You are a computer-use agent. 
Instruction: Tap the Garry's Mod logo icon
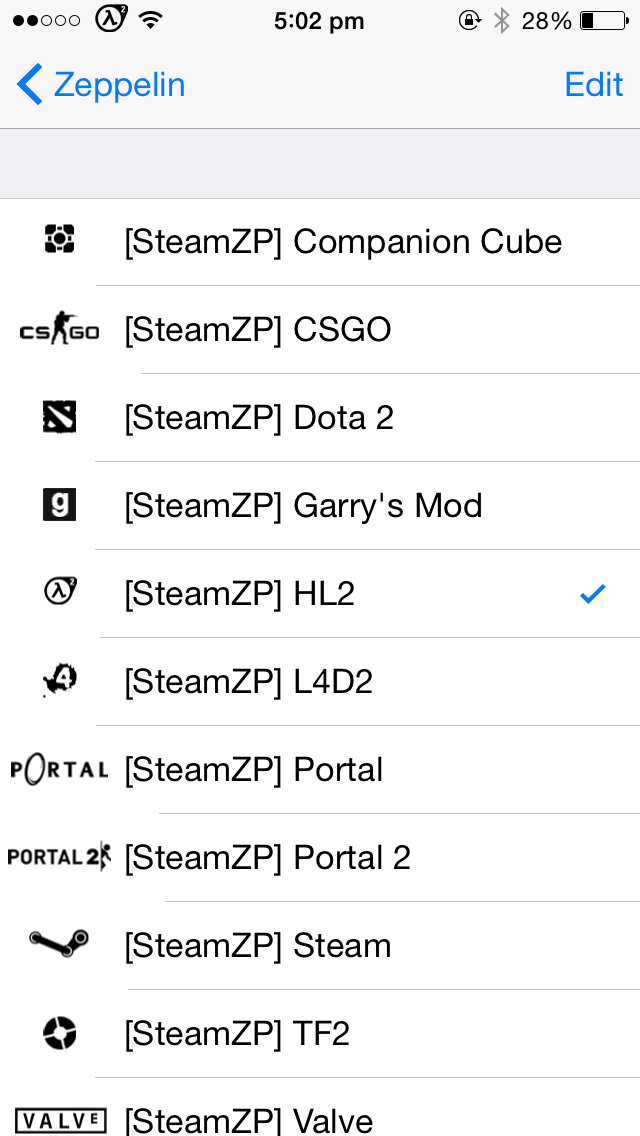click(x=59, y=505)
